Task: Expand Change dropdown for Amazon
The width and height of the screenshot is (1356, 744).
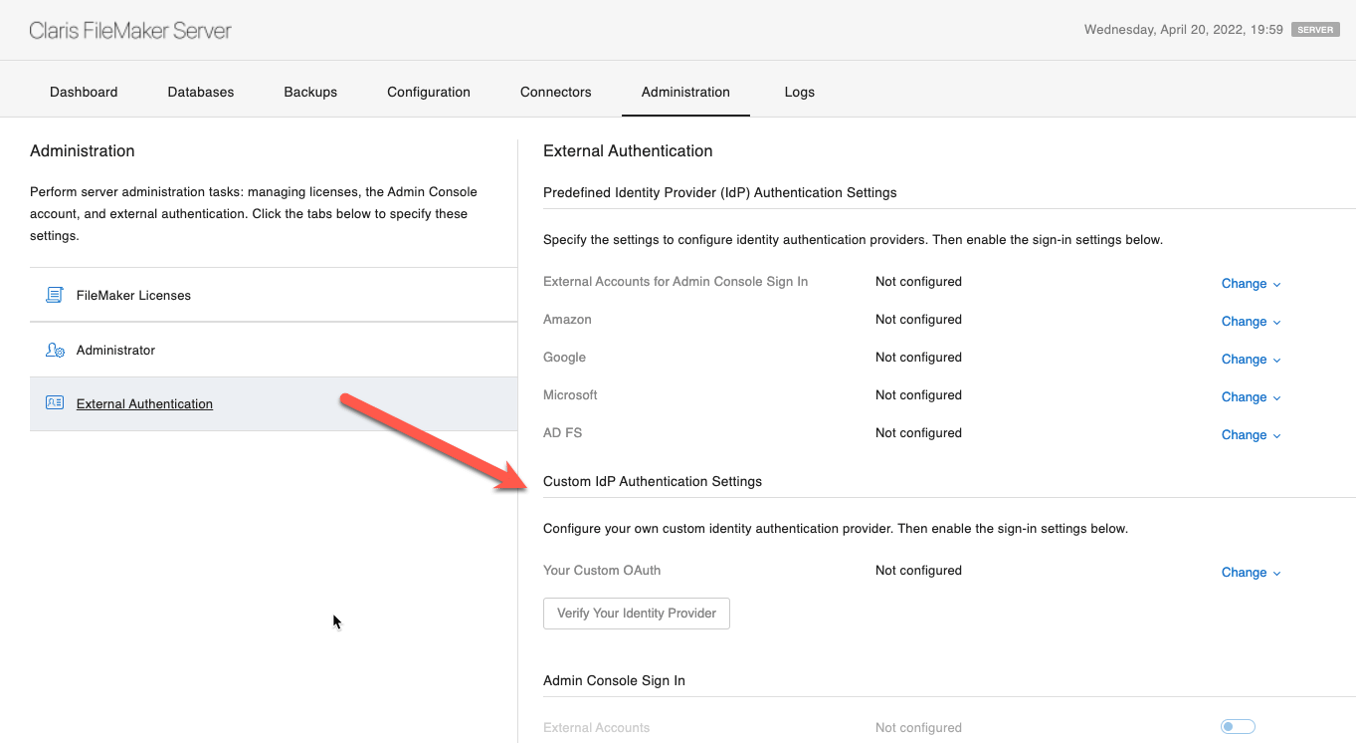Action: coord(1250,321)
